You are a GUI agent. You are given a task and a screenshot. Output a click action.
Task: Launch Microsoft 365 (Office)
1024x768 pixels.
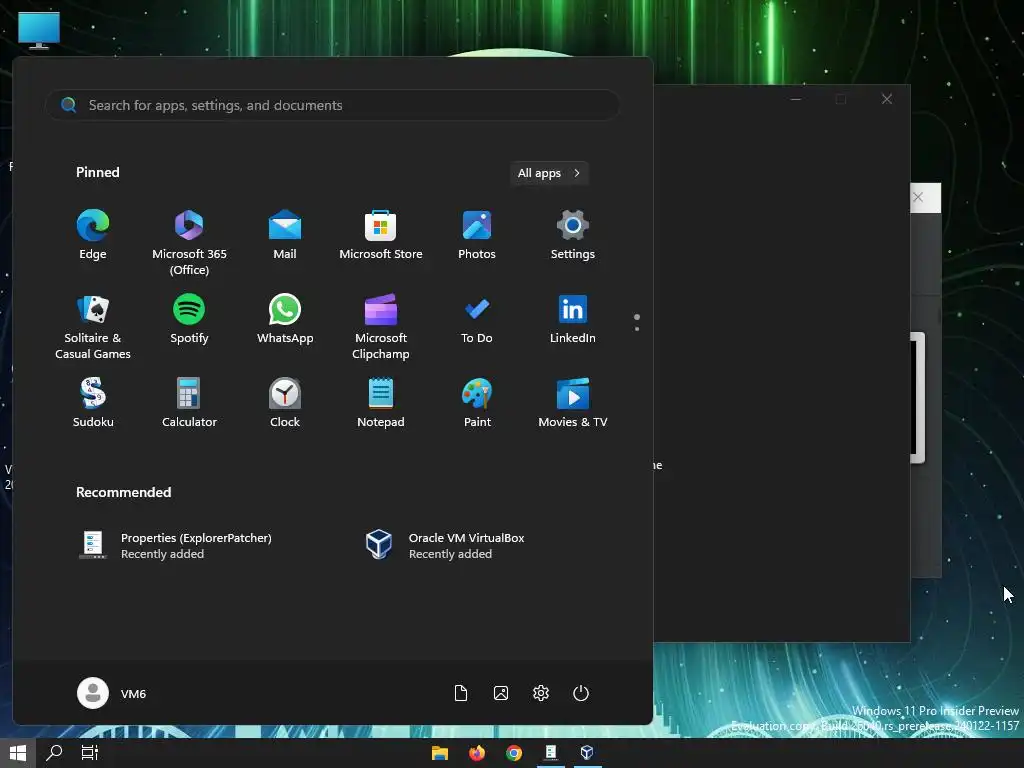(189, 242)
